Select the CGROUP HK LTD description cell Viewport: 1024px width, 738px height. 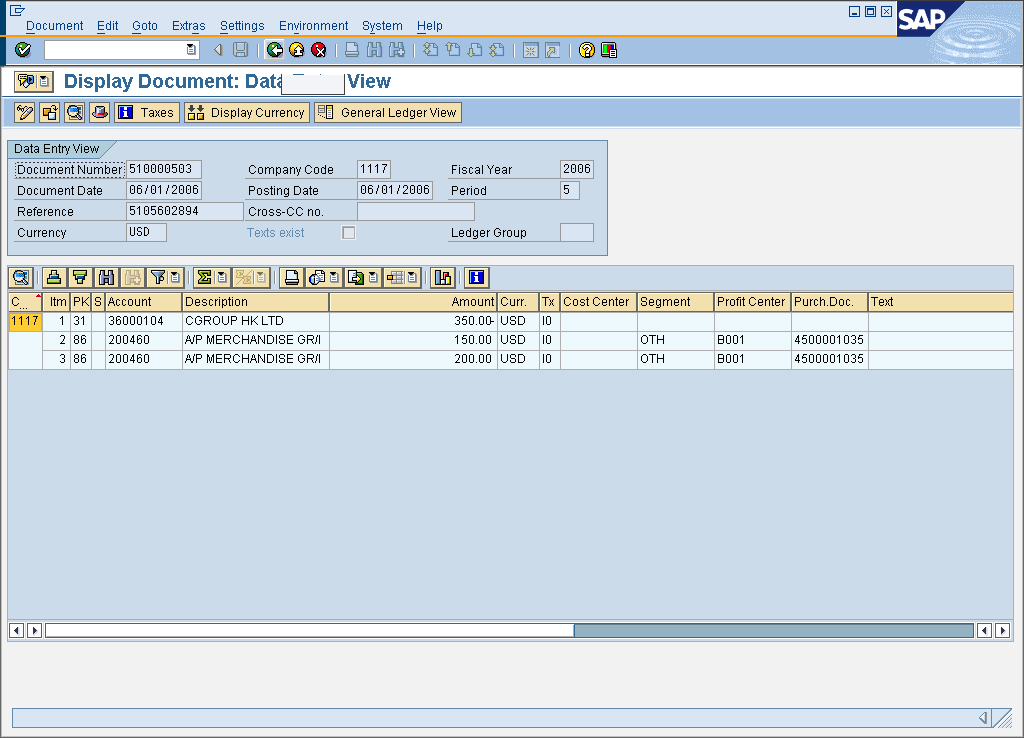click(x=255, y=321)
